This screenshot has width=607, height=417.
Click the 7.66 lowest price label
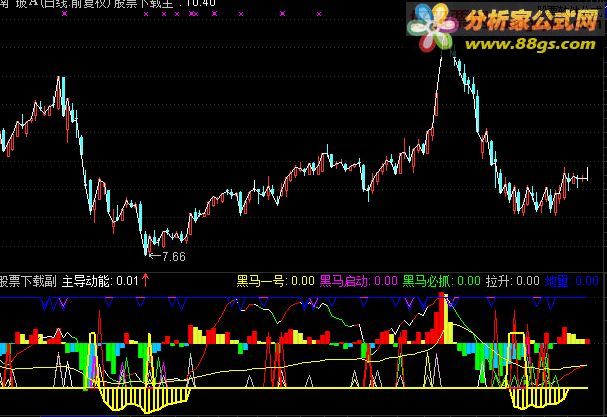tap(173, 256)
